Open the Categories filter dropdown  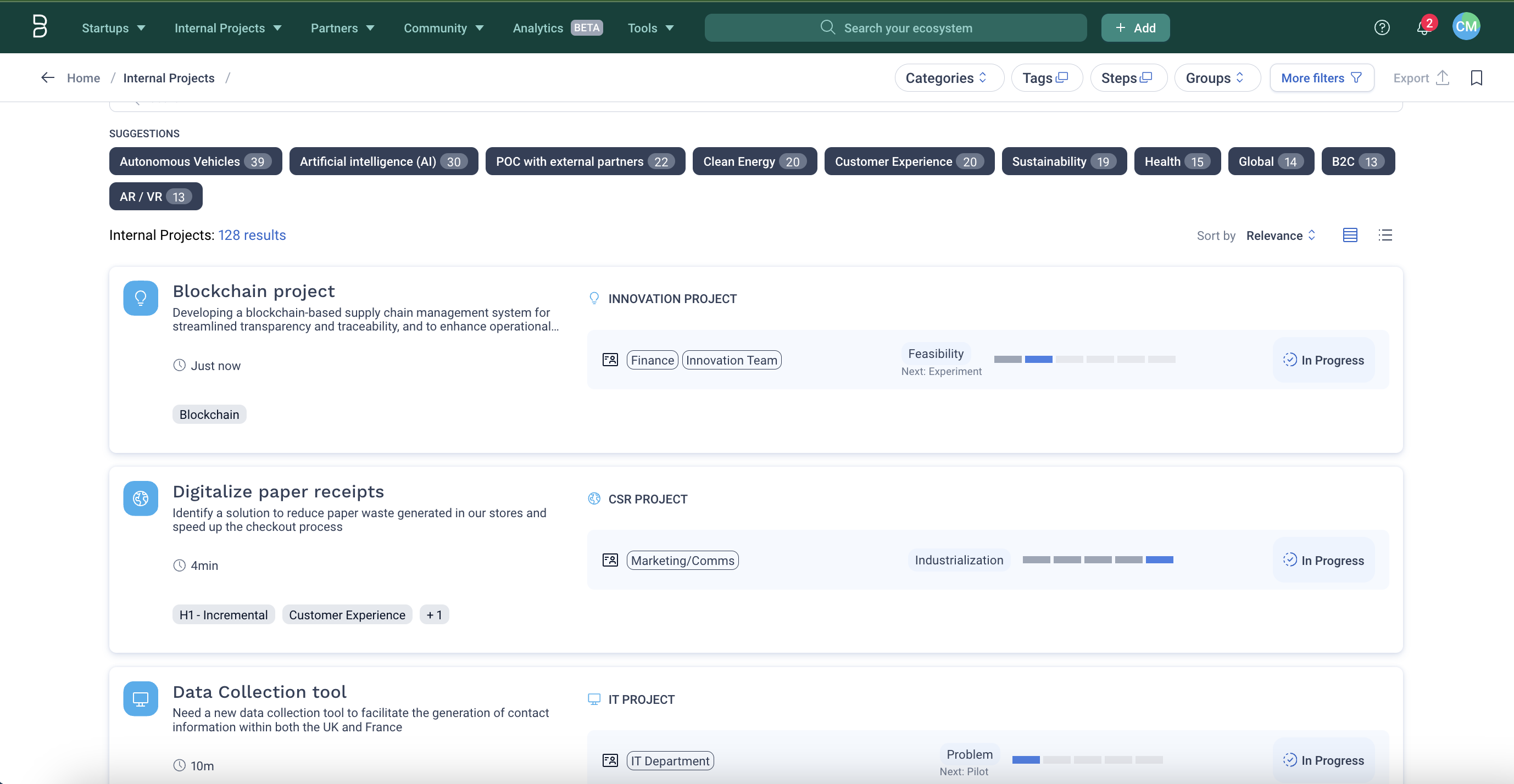pyautogui.click(x=948, y=77)
